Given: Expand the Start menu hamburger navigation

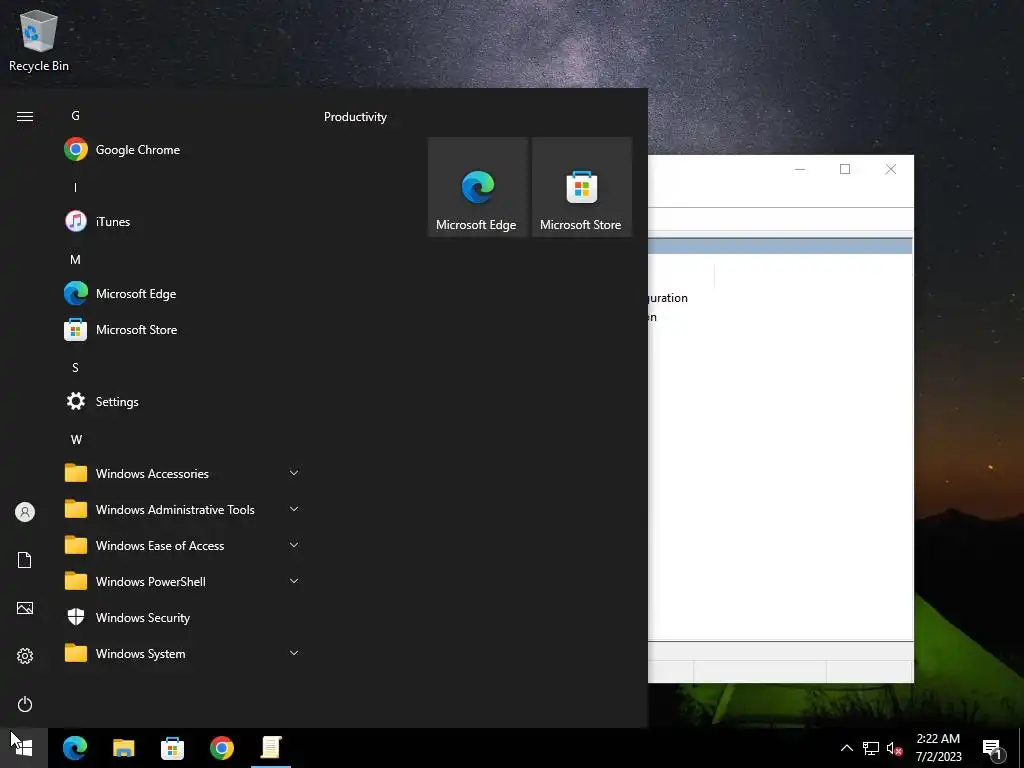Looking at the screenshot, I should 25,116.
